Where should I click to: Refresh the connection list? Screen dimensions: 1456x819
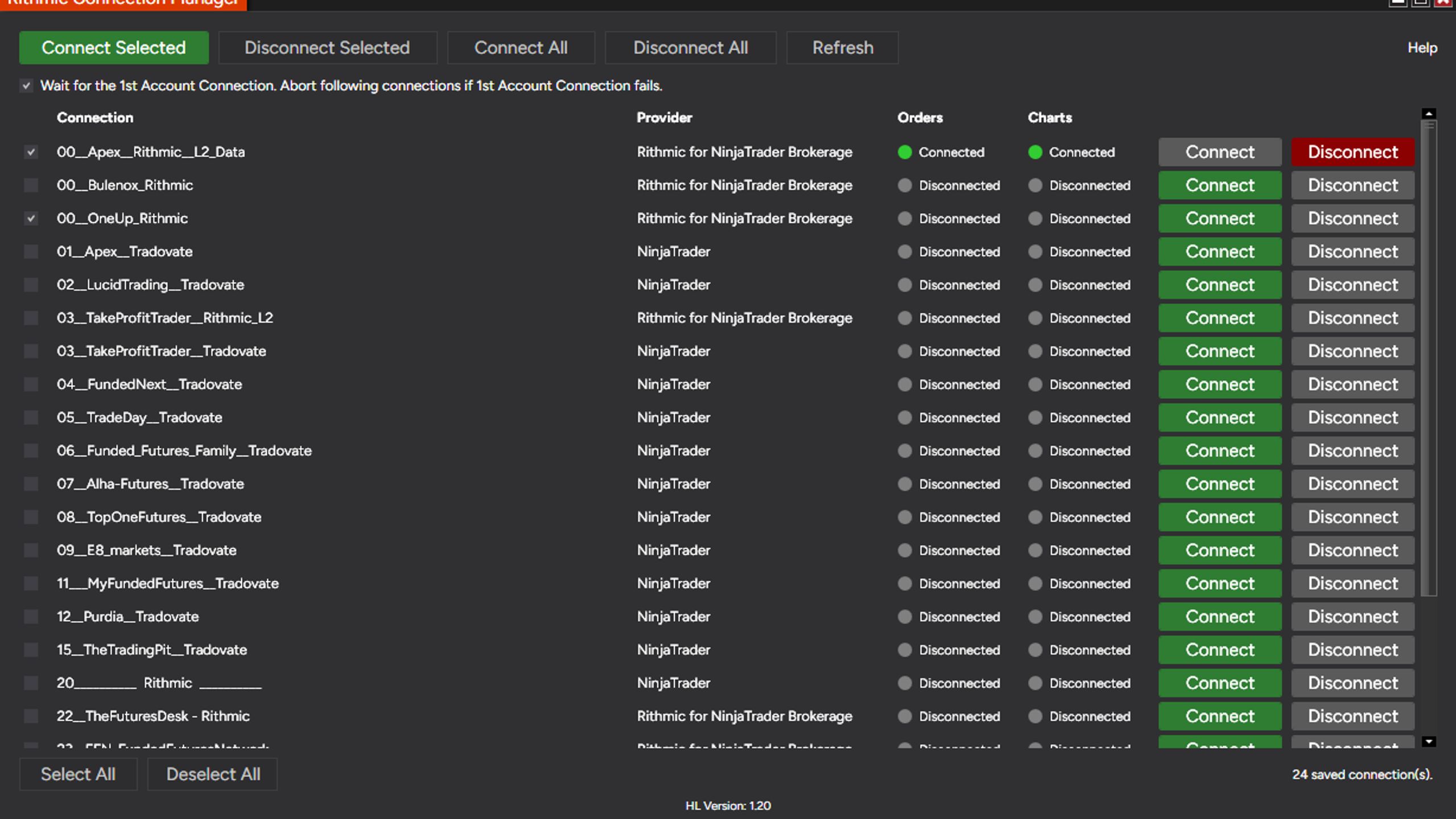point(842,48)
